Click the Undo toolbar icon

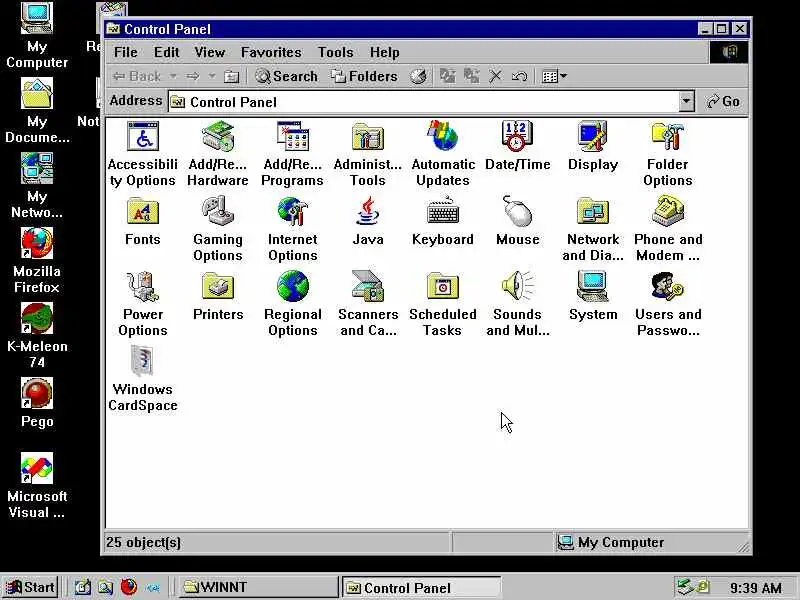click(519, 77)
